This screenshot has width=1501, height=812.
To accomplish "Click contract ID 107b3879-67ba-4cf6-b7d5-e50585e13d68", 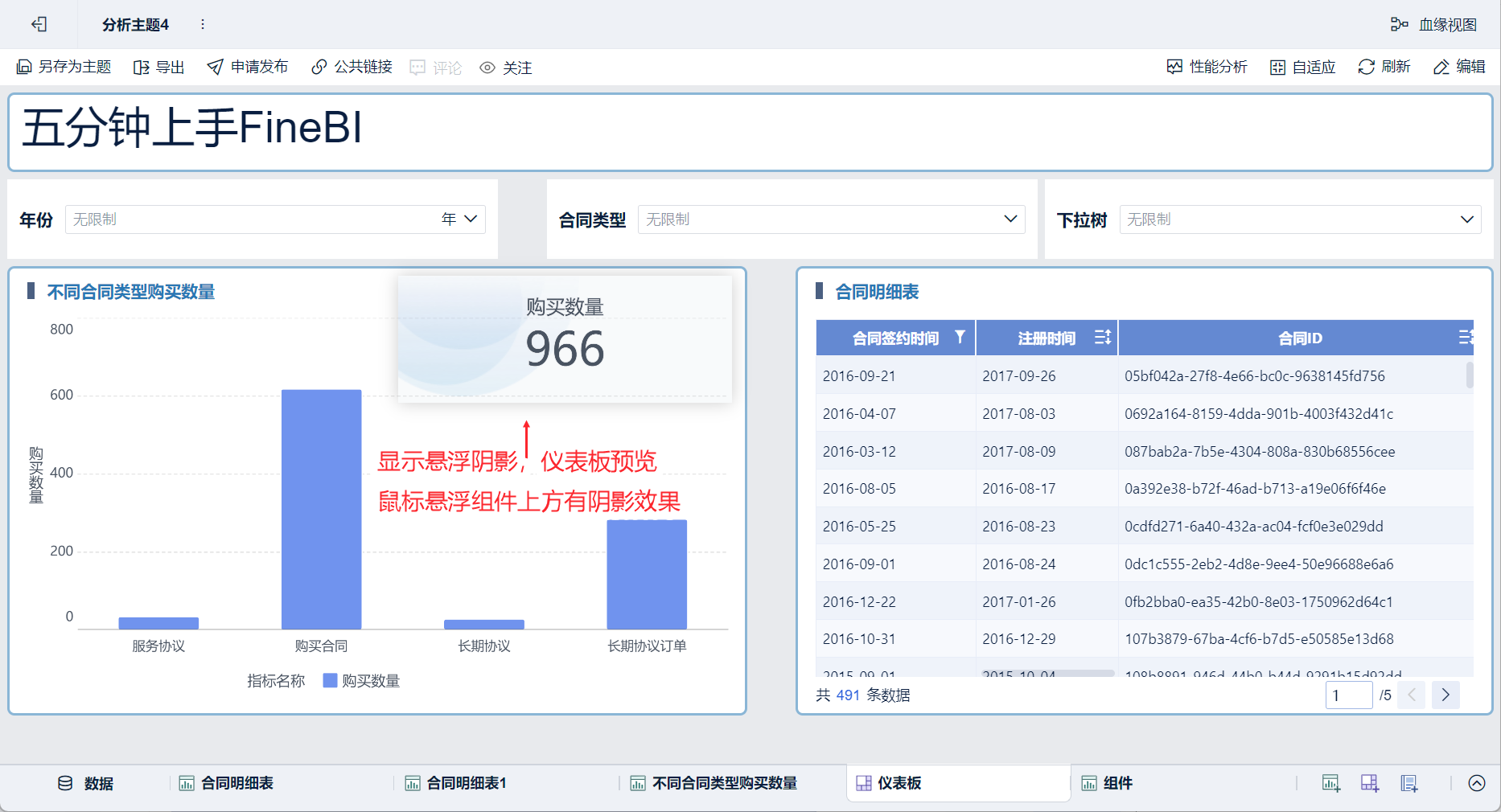I will click(1259, 639).
